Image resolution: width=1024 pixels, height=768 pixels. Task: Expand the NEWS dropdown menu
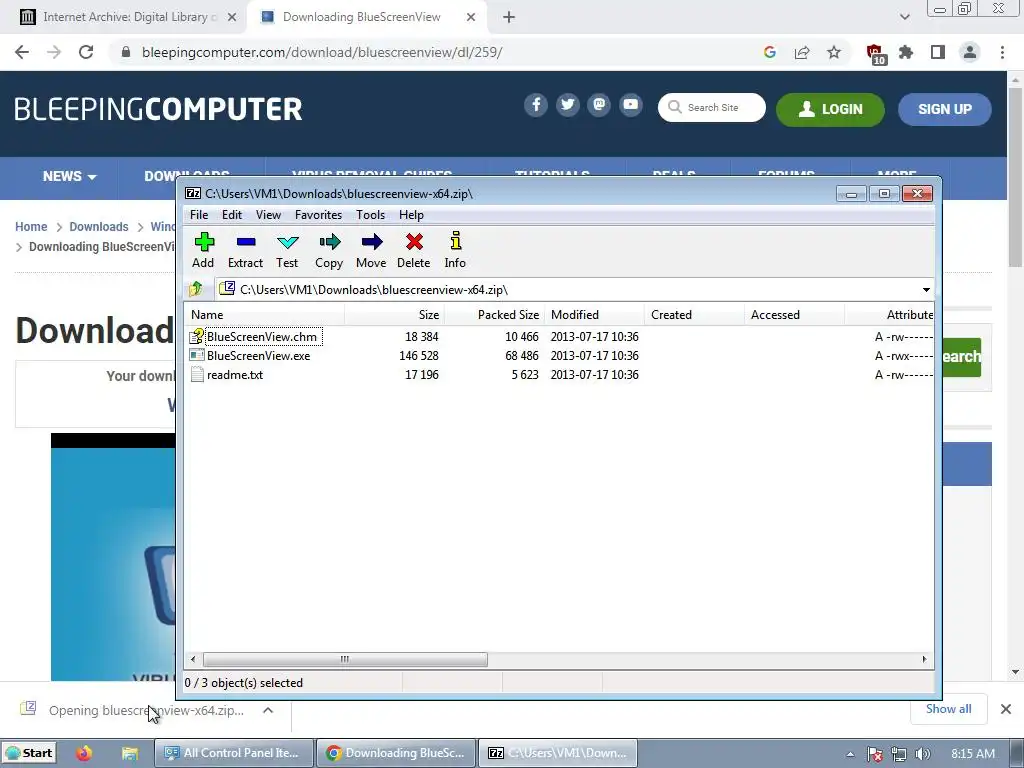coord(69,176)
